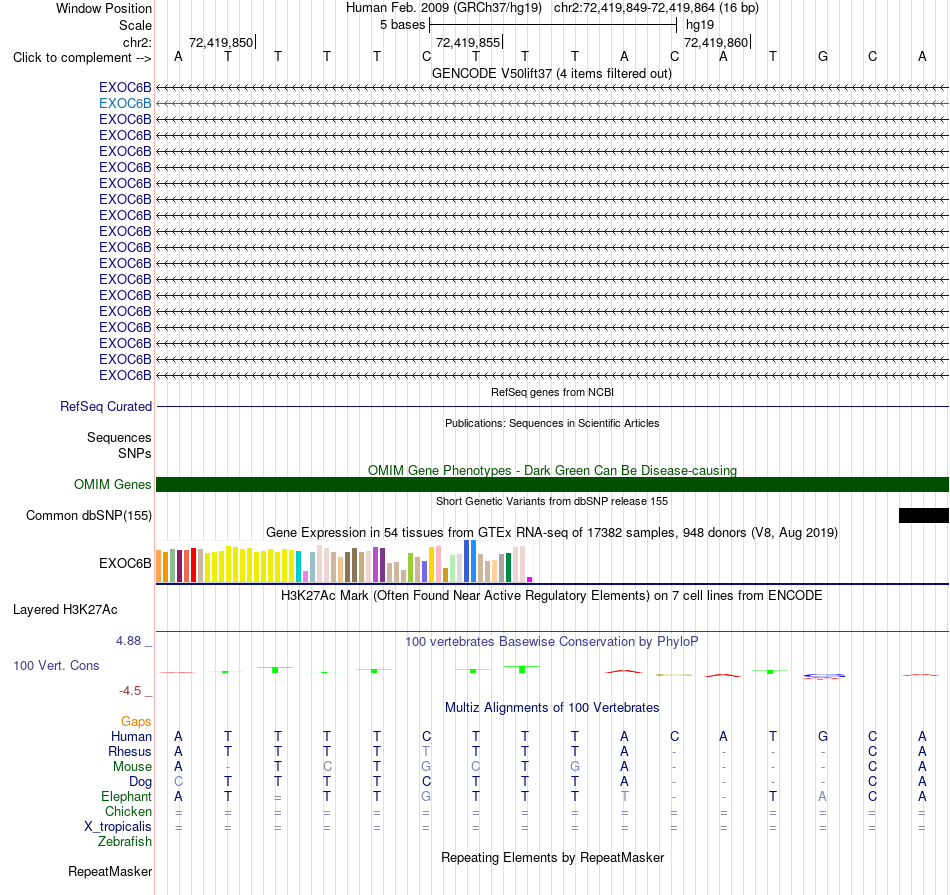950x895 pixels.
Task: Click the 'Scale' track label
Action: point(135,25)
